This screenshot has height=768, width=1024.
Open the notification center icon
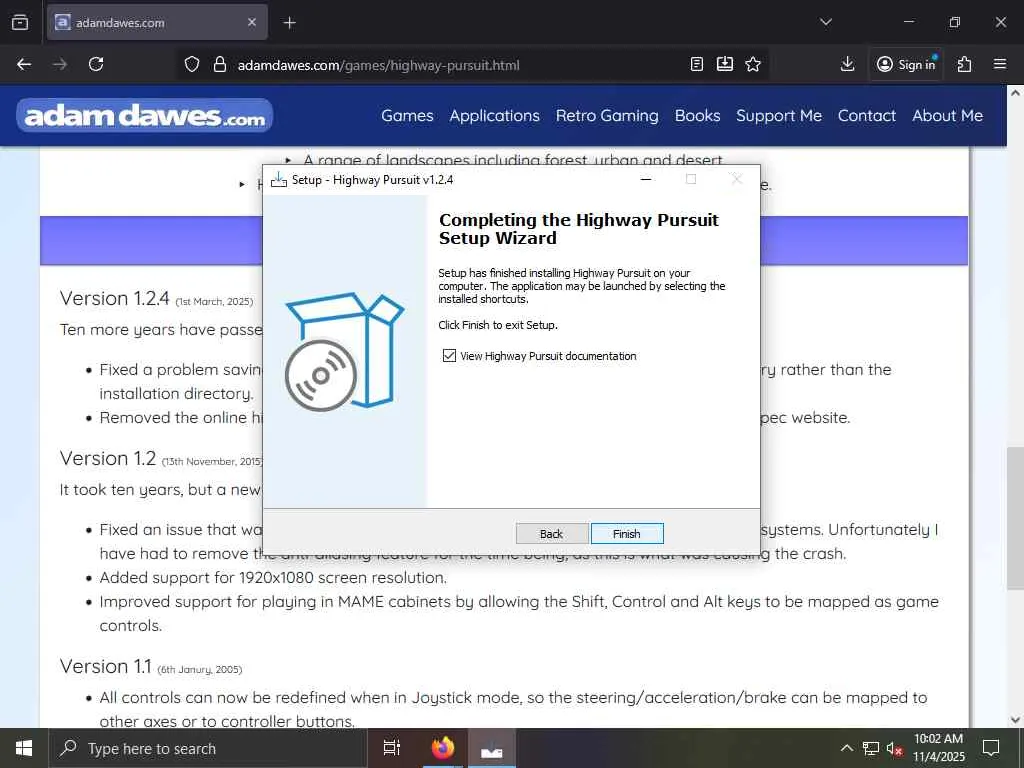(991, 748)
